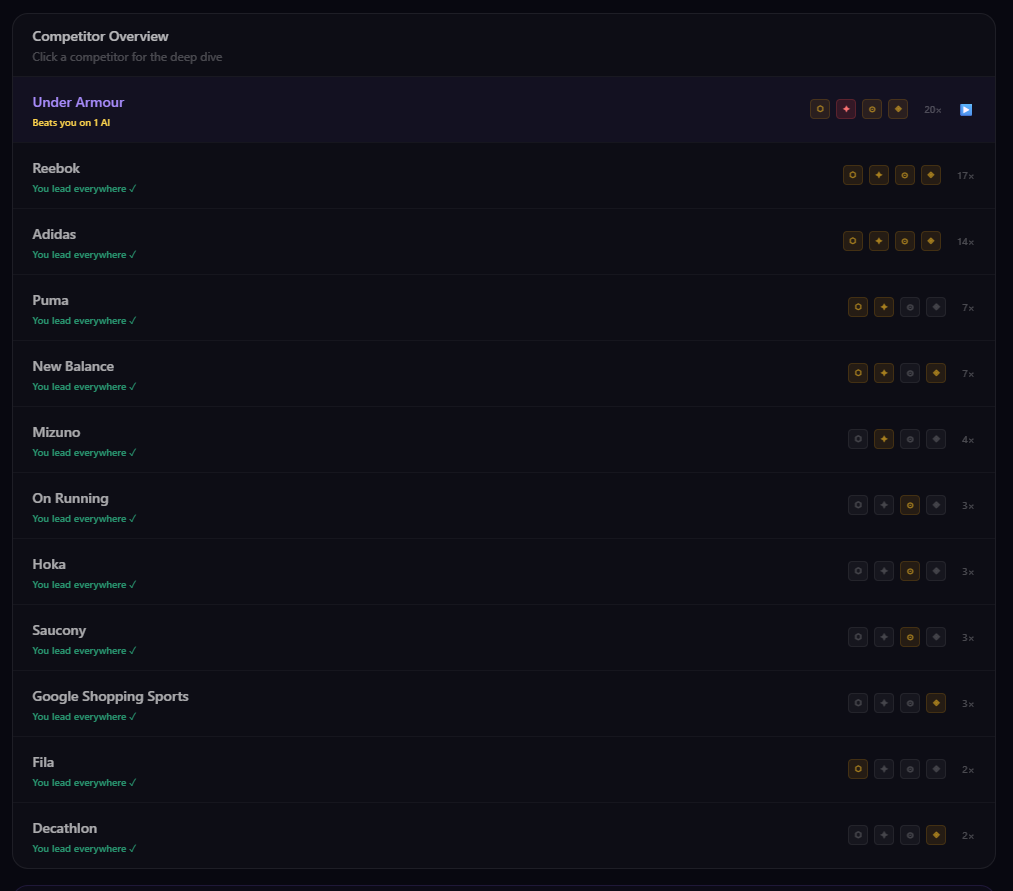
Task: Click greyed circle icon in Google Shopping Sports row
Action: click(910, 703)
